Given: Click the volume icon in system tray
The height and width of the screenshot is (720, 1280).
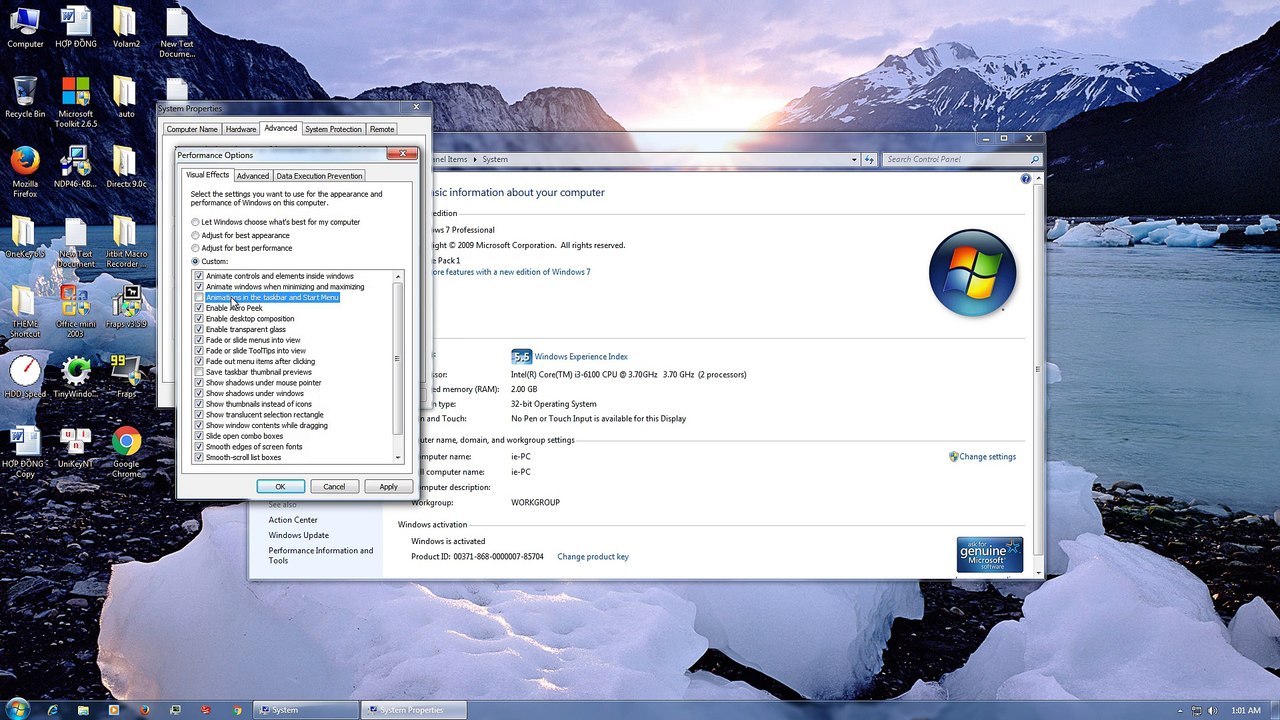Looking at the screenshot, I should pos(1212,710).
